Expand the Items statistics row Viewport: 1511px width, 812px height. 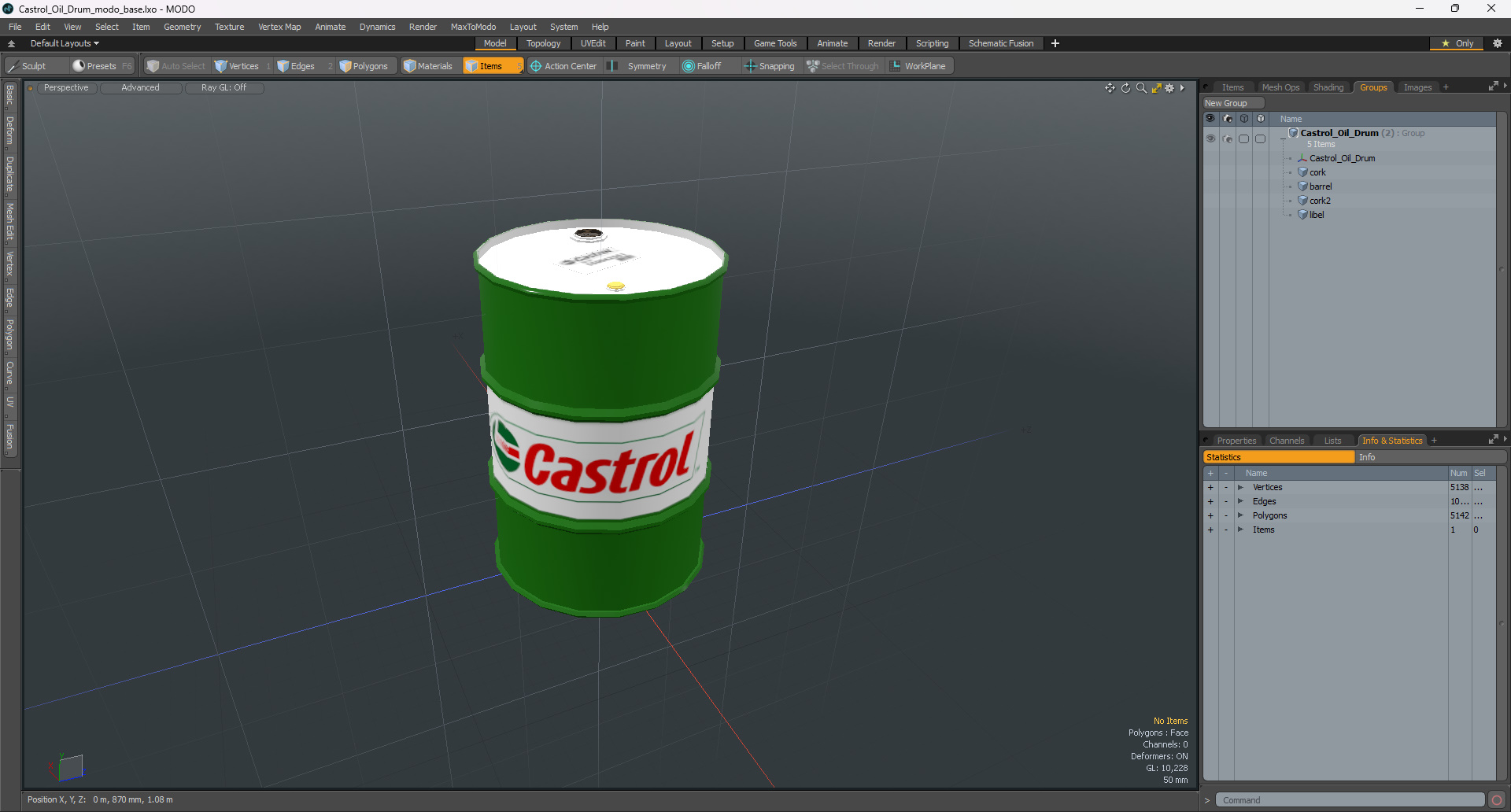coord(1240,530)
